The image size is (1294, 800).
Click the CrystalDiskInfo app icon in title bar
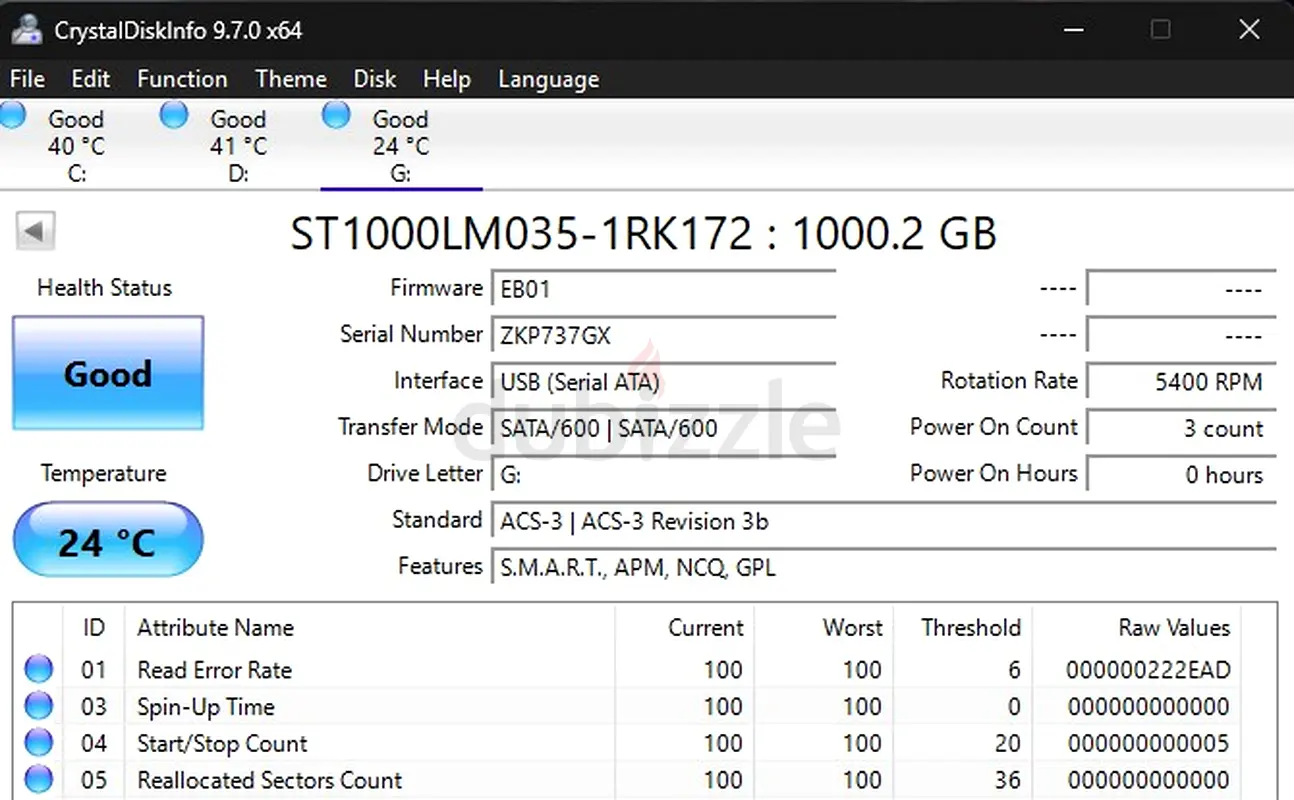pyautogui.click(x=26, y=30)
